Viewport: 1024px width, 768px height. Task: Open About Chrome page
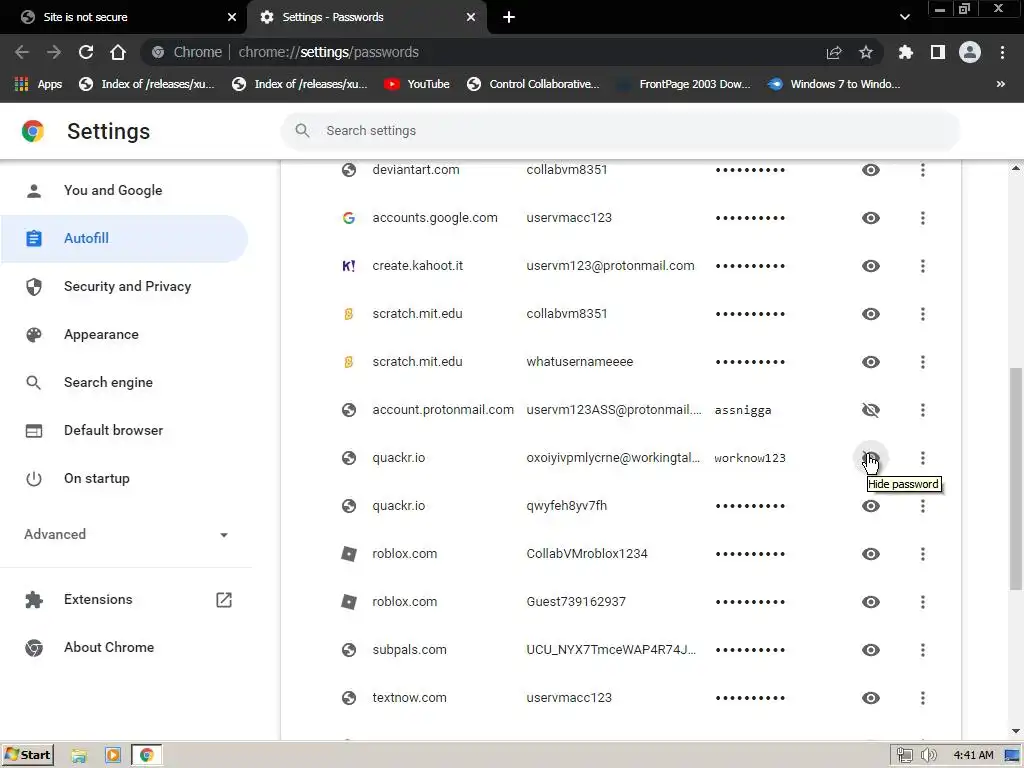click(x=124, y=648)
